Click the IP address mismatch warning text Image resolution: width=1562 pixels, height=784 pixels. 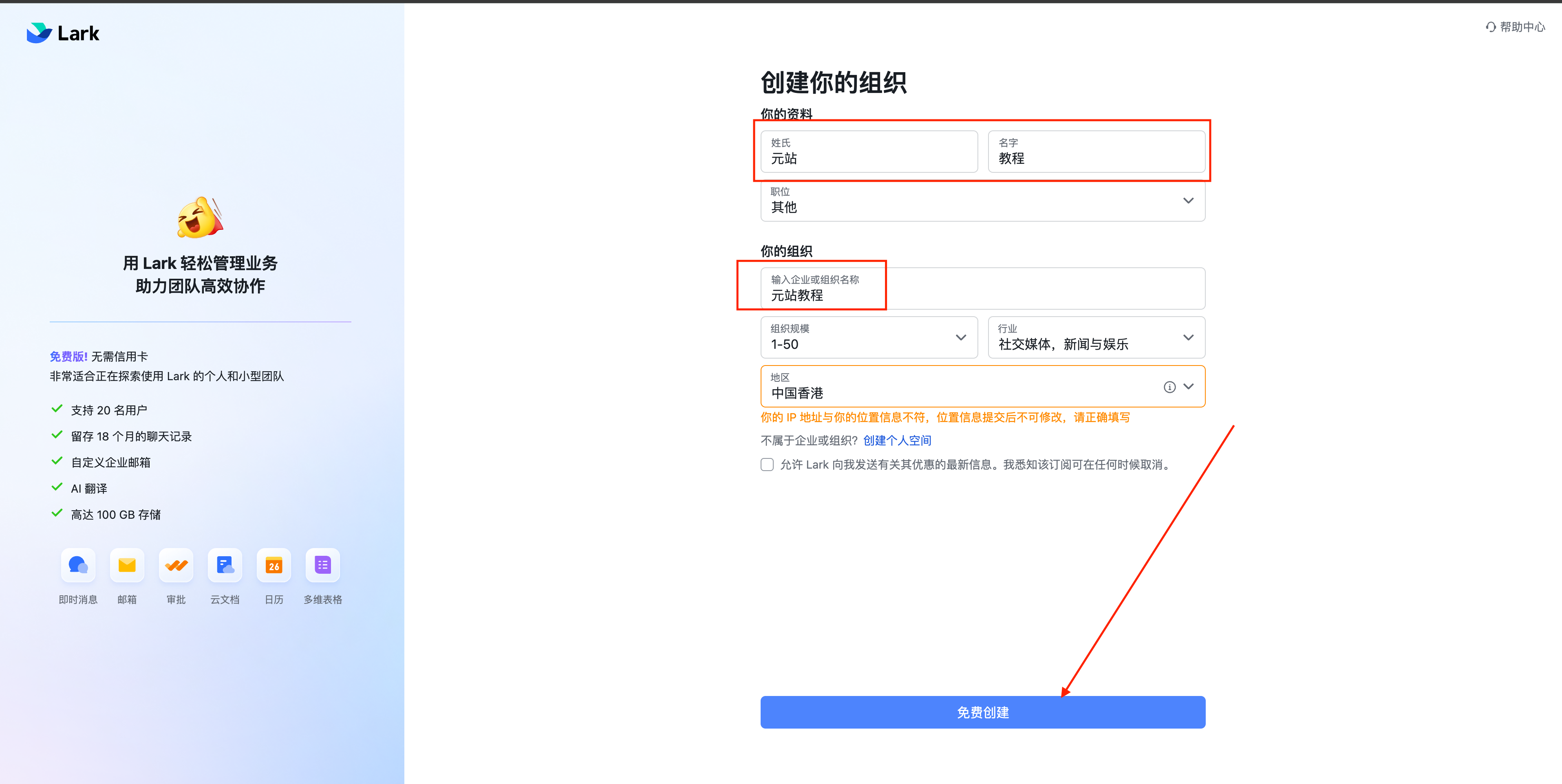pos(945,417)
